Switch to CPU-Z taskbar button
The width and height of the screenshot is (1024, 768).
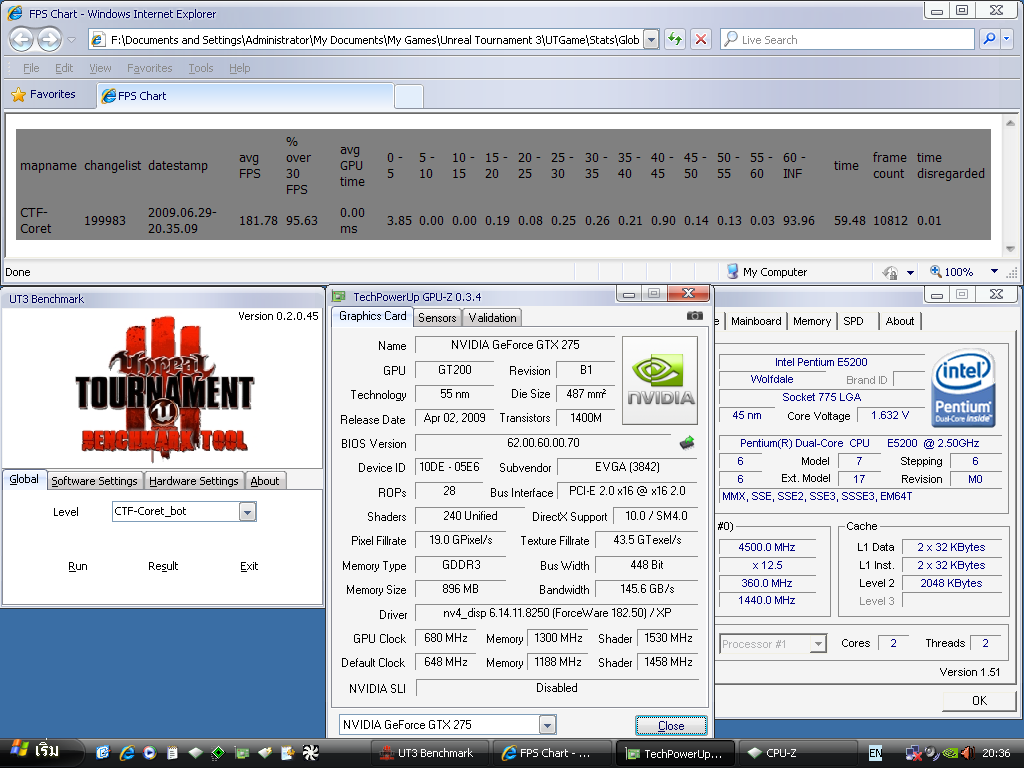point(797,753)
